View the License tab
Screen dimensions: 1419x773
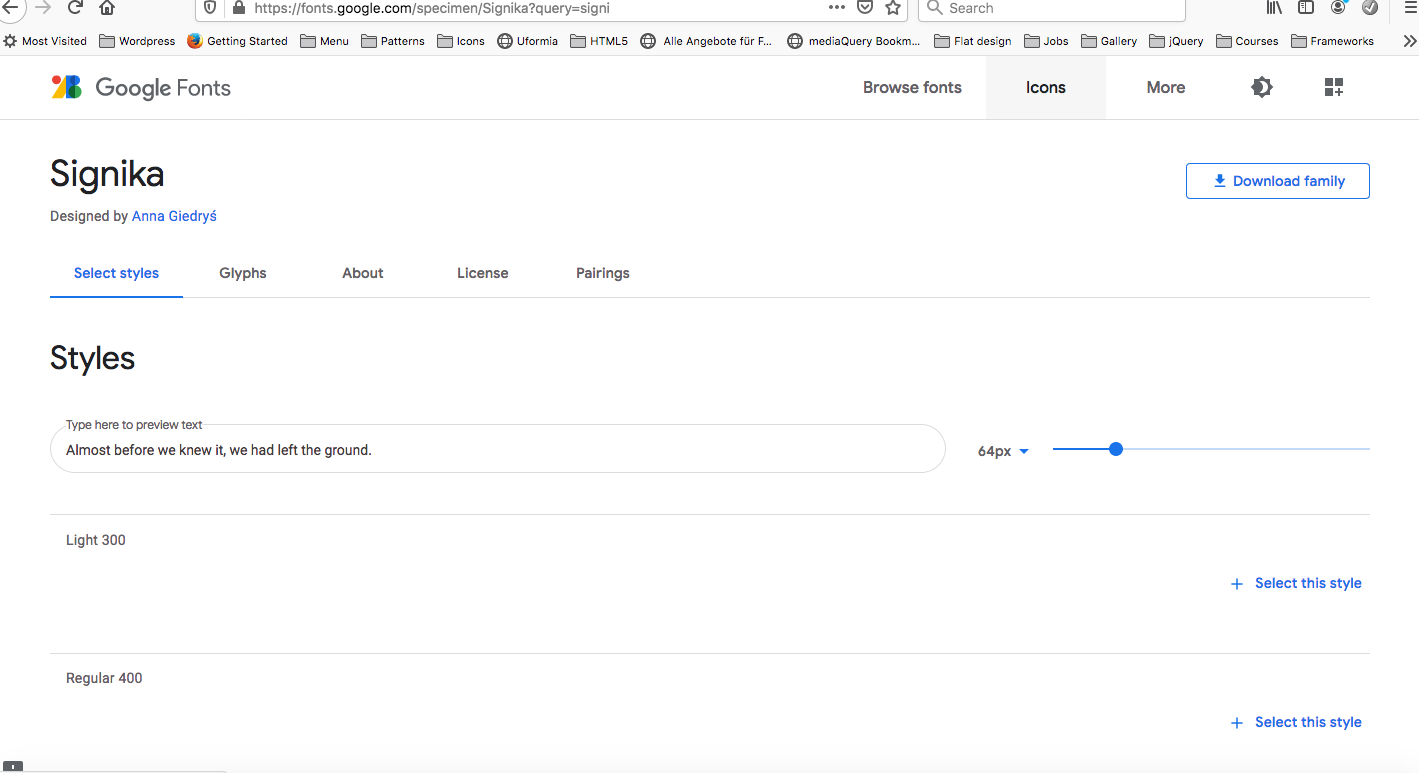pyautogui.click(x=483, y=273)
